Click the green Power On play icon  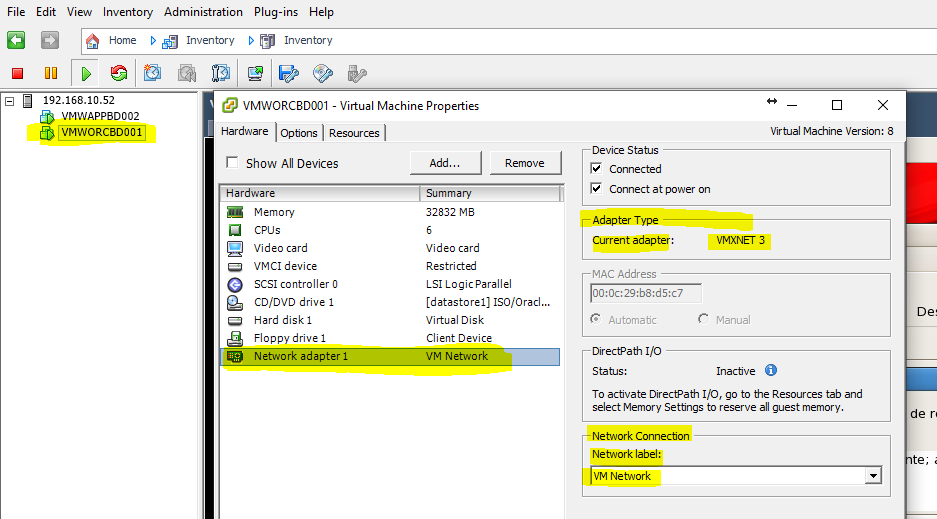pos(86,73)
